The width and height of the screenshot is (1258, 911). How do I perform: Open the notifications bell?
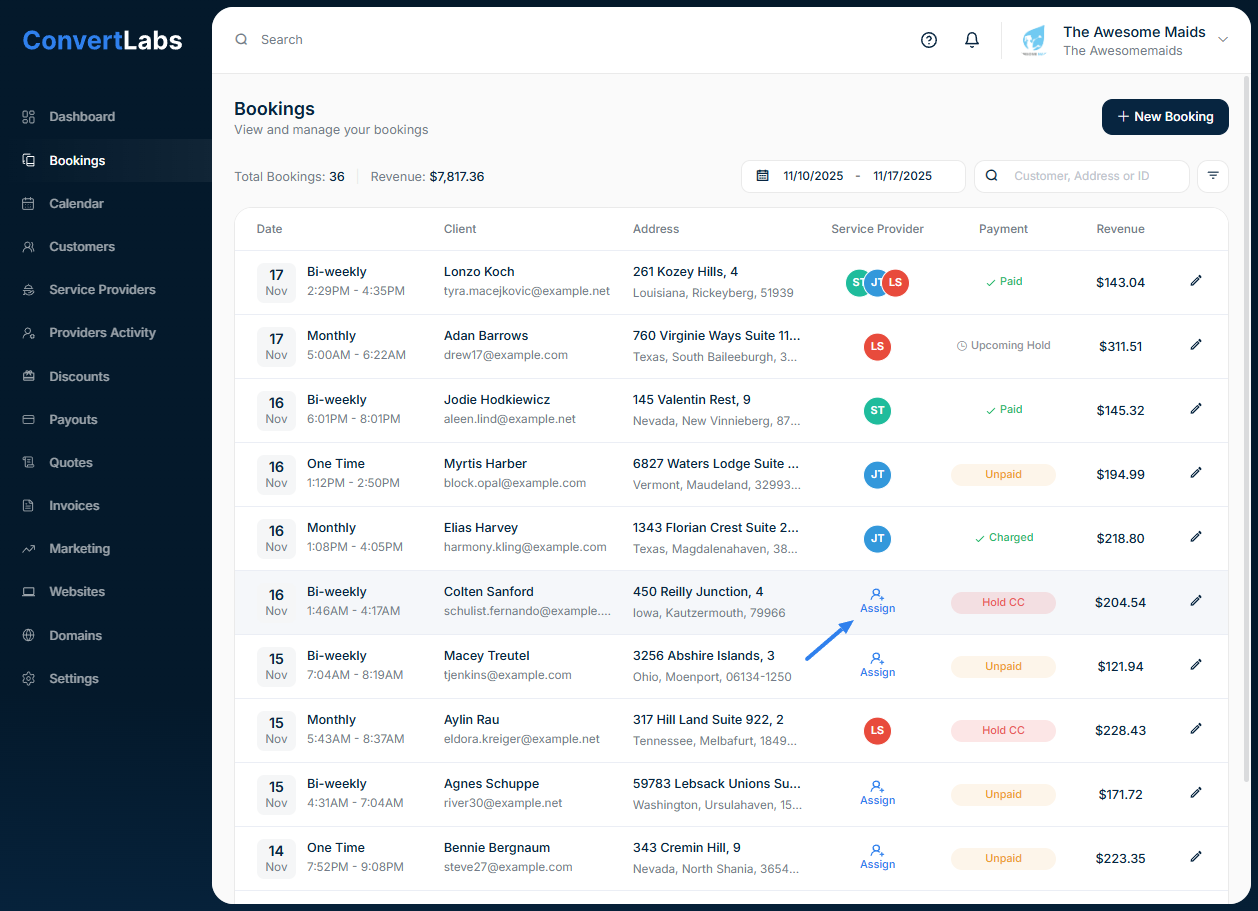point(972,40)
